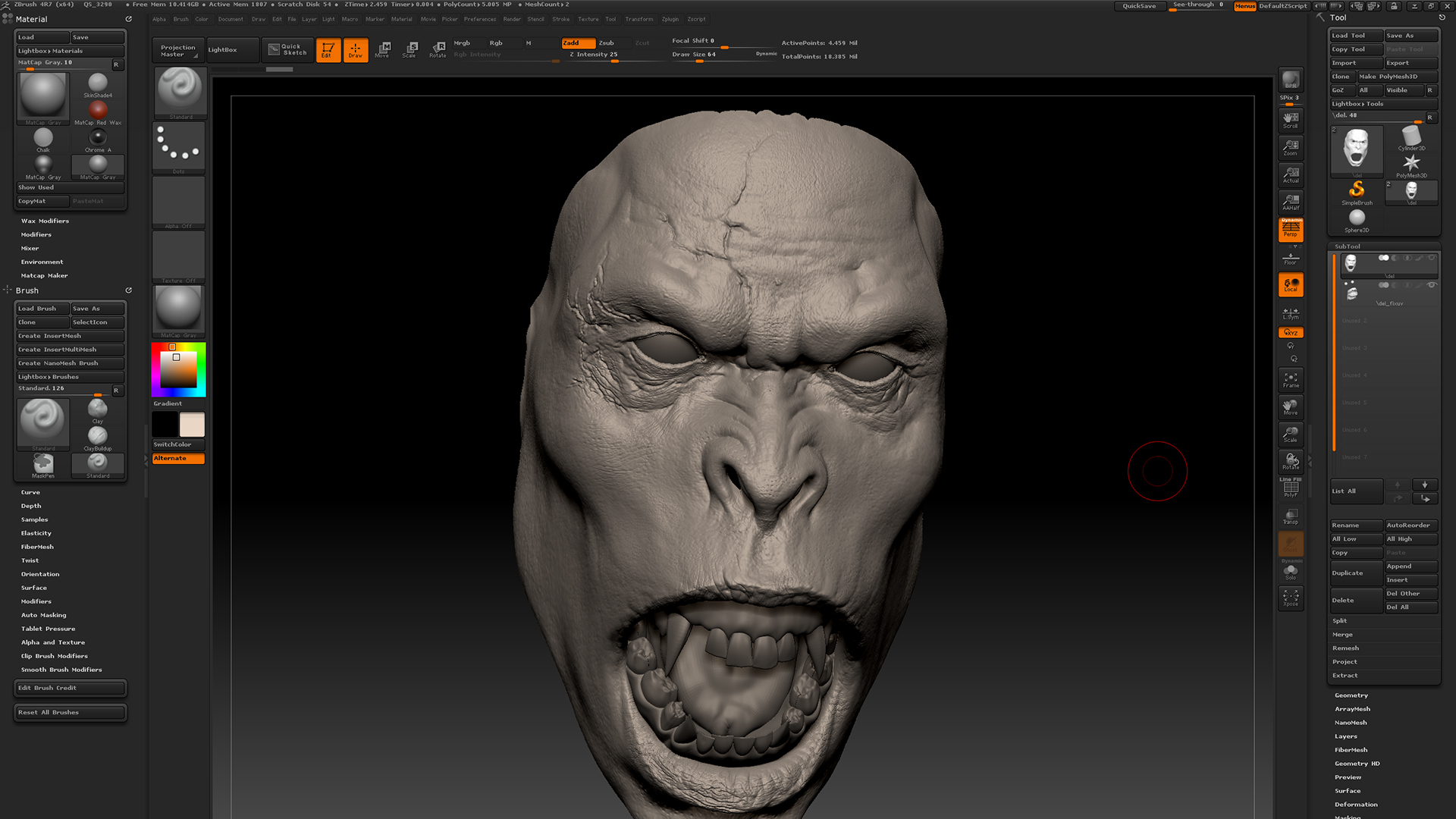Frame the mesh with Frame icon
The height and width of the screenshot is (819, 1456).
(x=1291, y=379)
